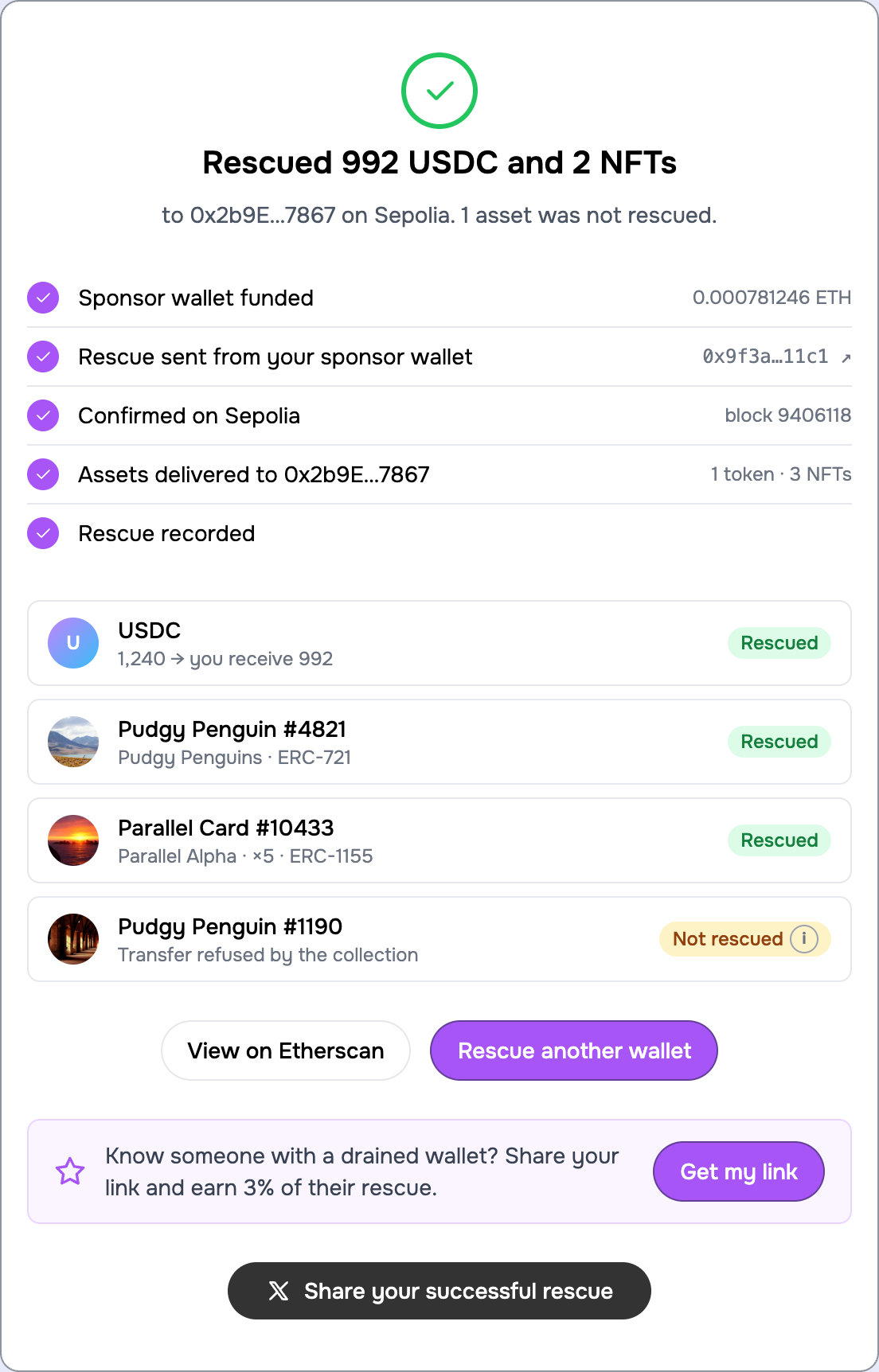Open Pudgy Penguin #1190 thumbnail

tap(73, 939)
